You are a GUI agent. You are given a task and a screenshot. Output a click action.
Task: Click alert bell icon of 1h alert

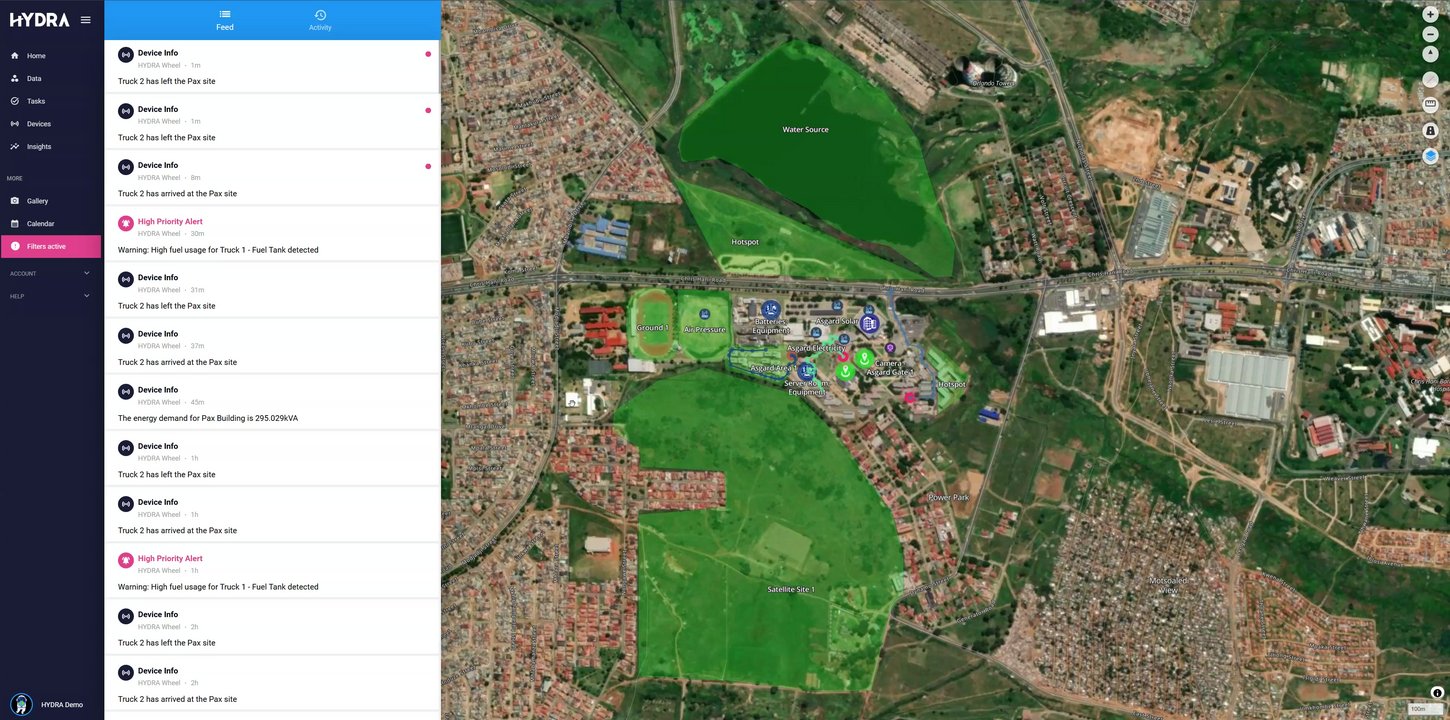click(126, 560)
